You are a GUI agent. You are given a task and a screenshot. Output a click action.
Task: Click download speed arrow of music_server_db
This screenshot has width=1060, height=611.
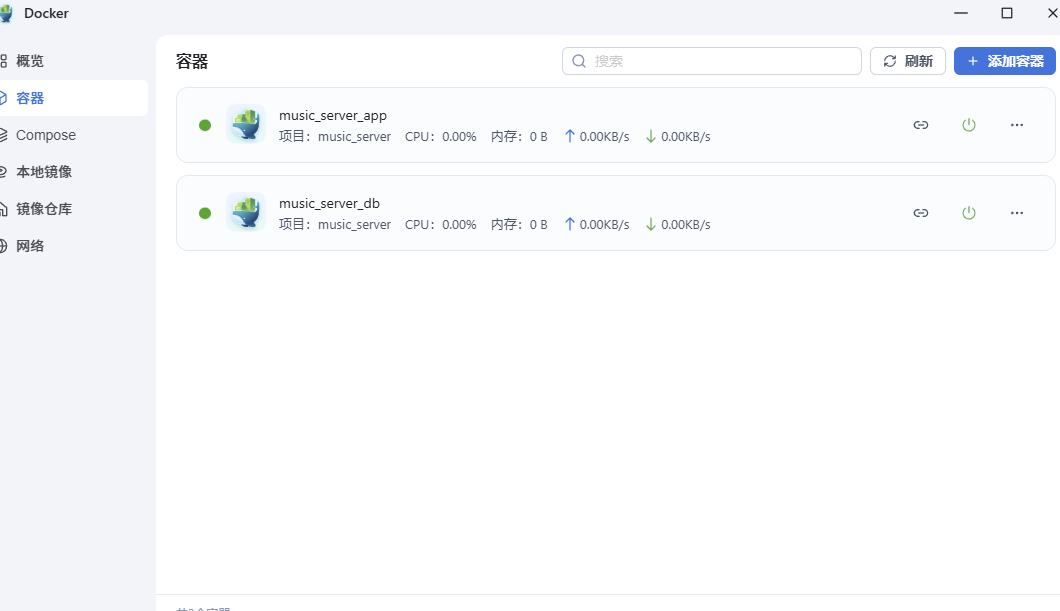pos(651,224)
